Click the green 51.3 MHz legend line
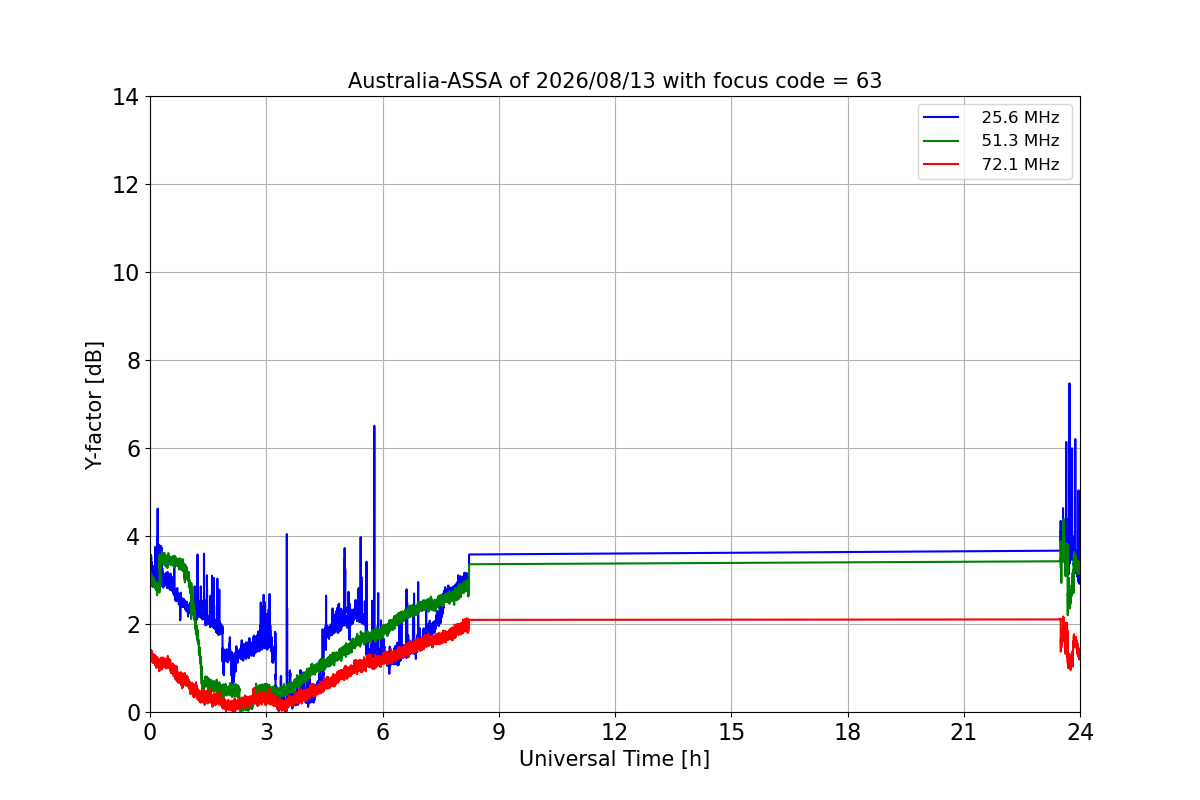The width and height of the screenshot is (1200, 800). coord(942,141)
